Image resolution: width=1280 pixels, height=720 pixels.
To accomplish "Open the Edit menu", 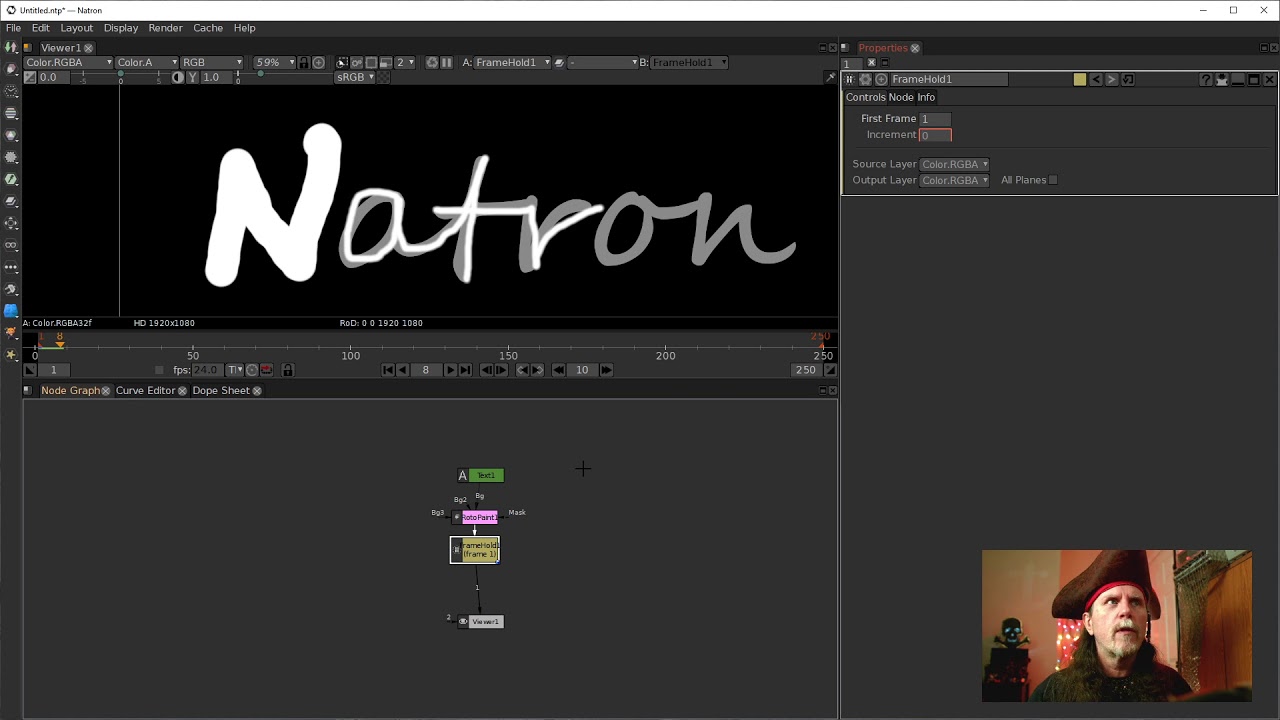I will 40,28.
